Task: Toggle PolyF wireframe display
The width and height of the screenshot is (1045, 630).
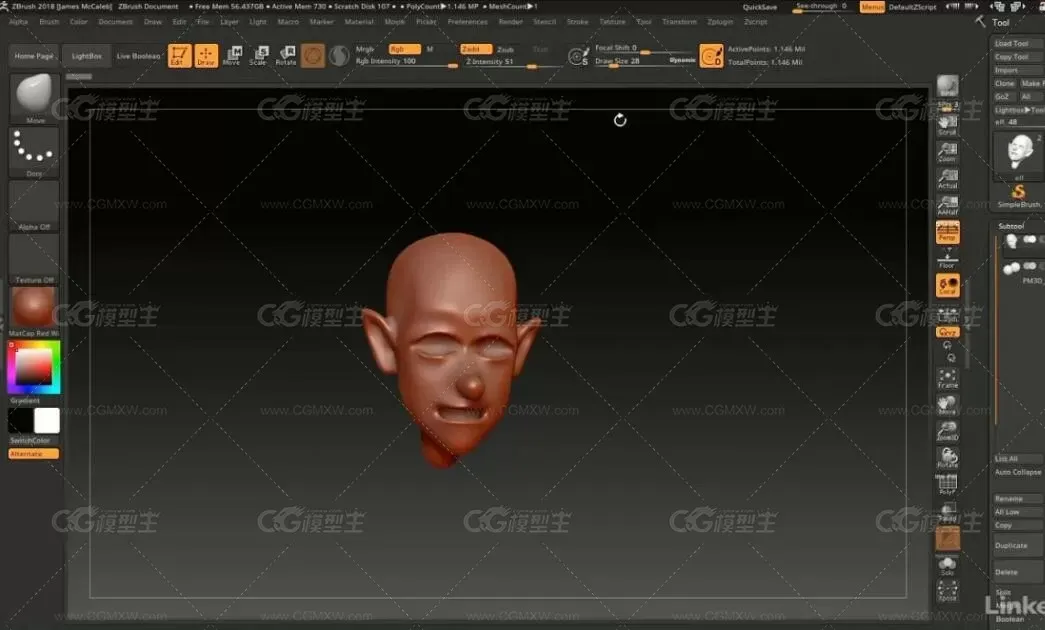Action: (947, 485)
